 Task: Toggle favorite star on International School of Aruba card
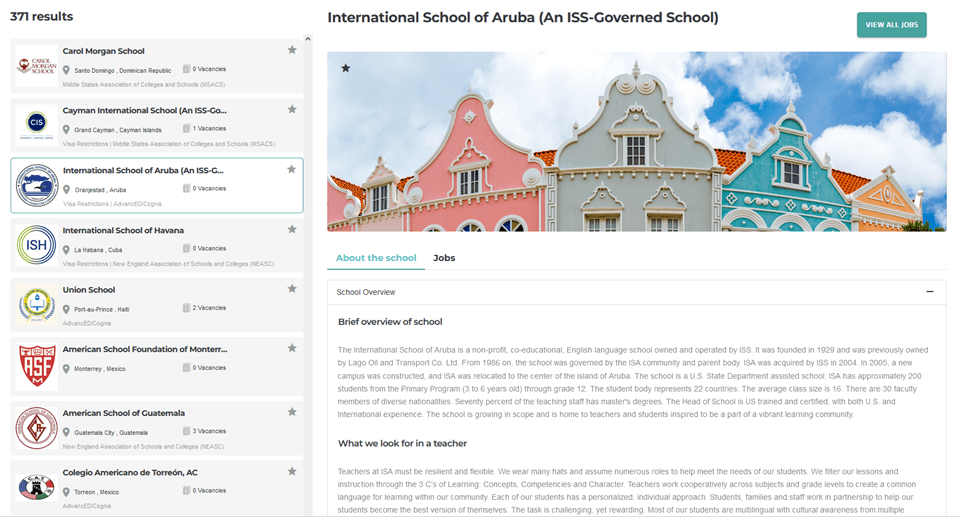pyautogui.click(x=291, y=170)
